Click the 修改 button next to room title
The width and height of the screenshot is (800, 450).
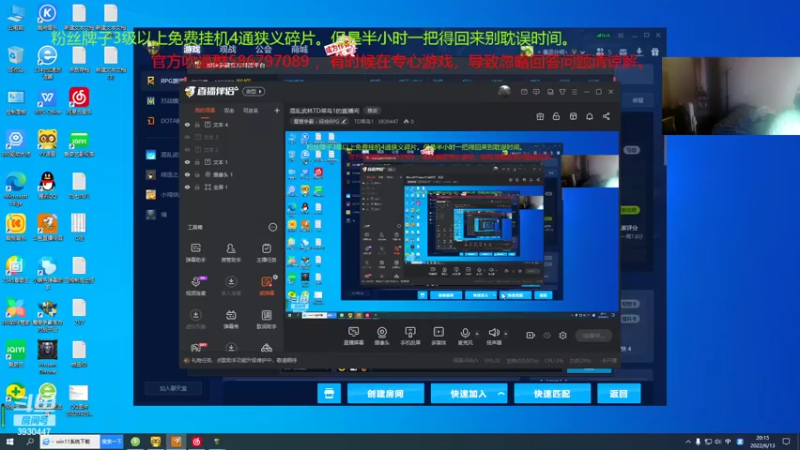372,111
